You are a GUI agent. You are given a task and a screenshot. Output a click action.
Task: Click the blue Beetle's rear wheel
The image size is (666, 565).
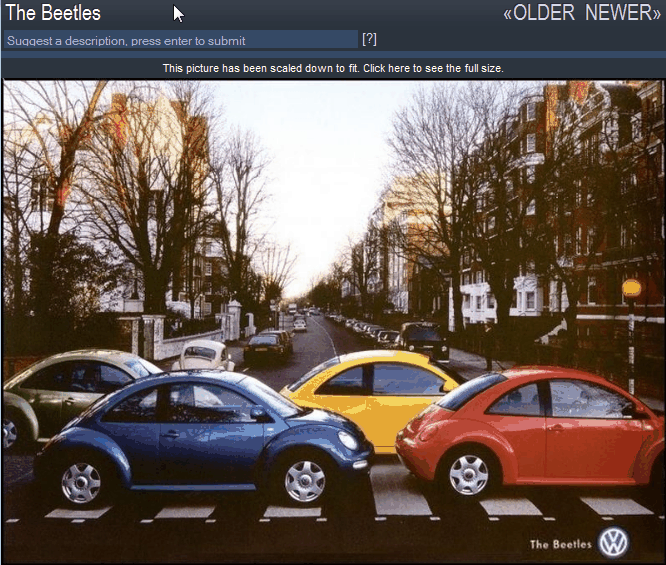81,482
